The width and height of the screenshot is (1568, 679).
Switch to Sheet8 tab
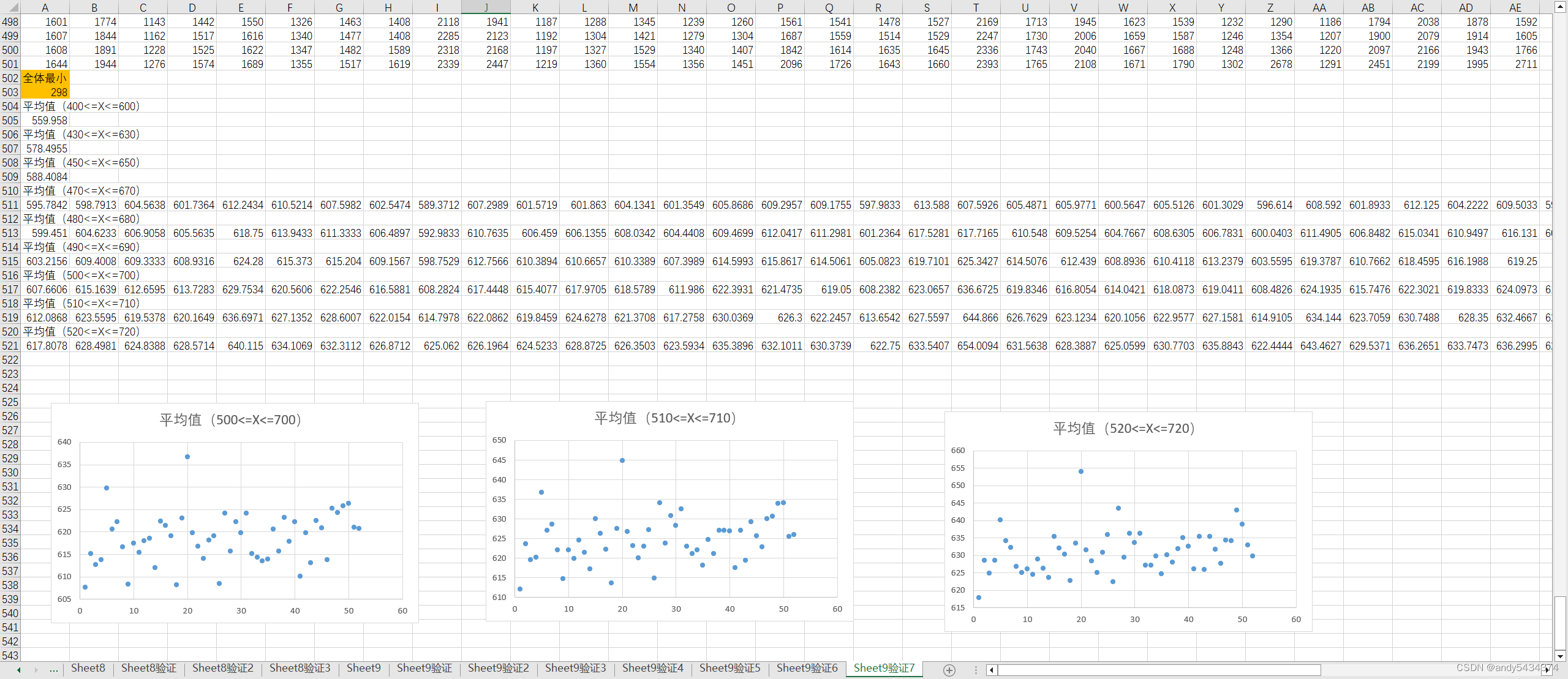pos(88,668)
